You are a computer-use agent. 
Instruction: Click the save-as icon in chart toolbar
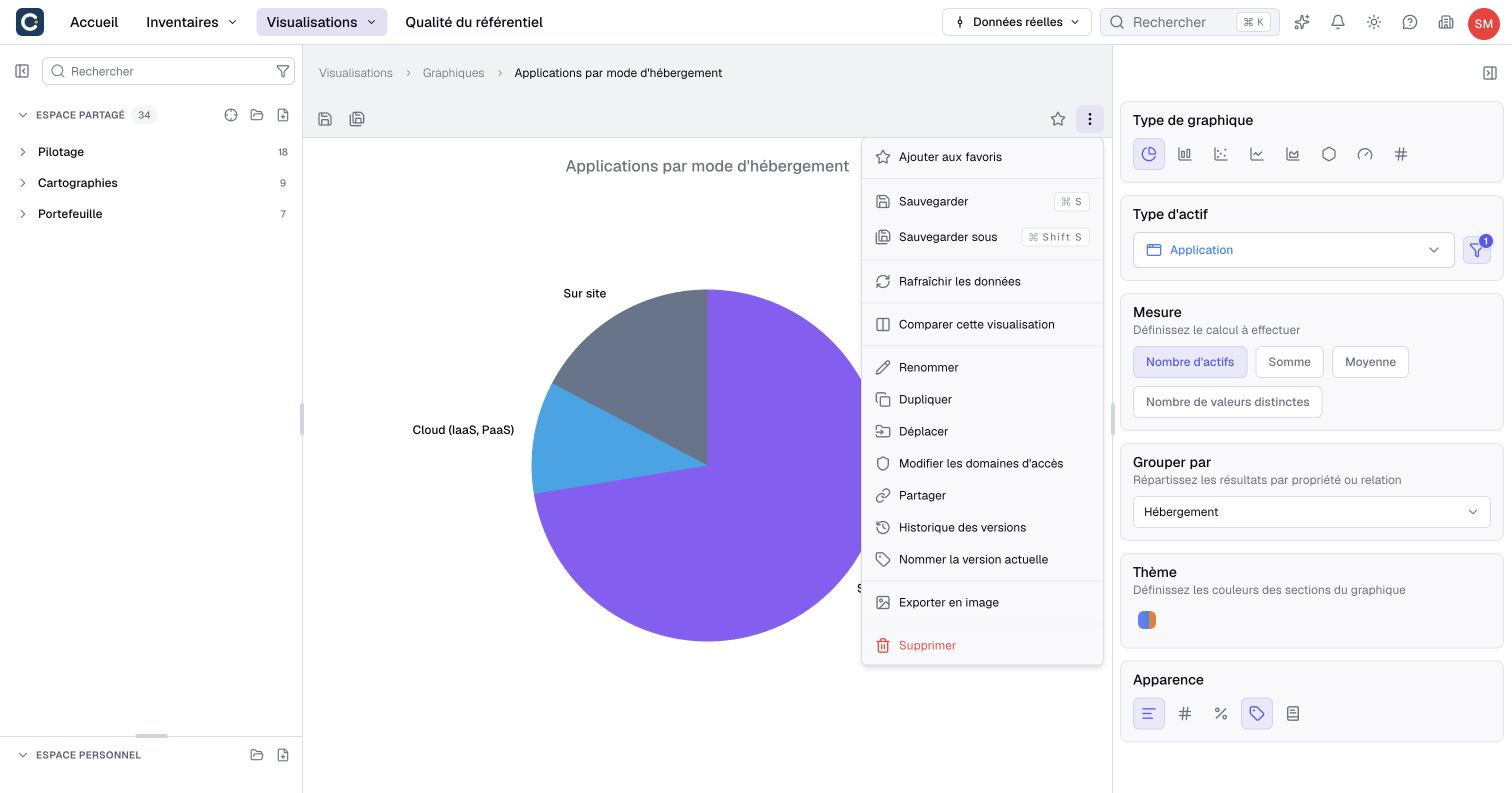click(357, 119)
